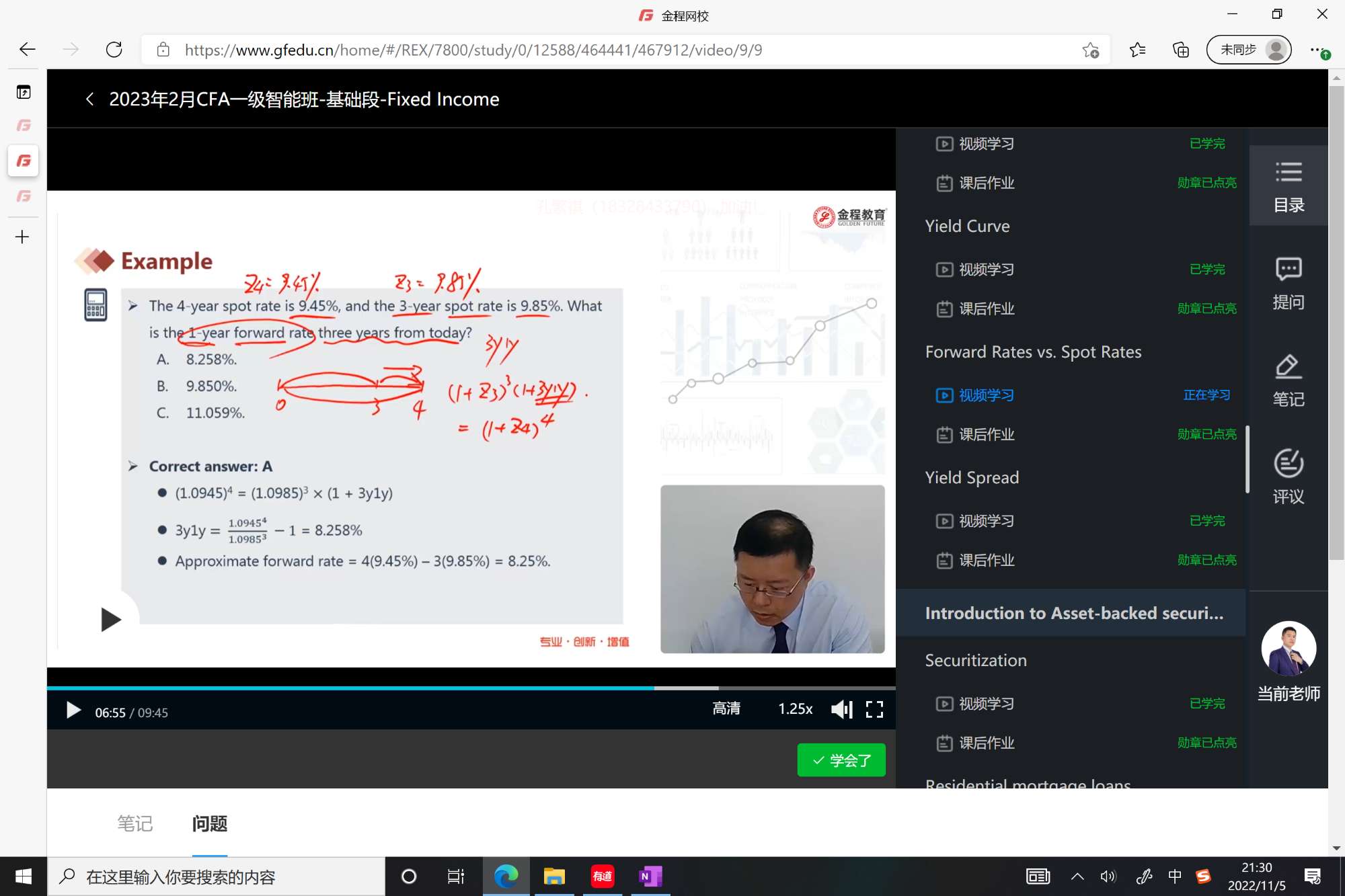
Task: Open OneNote from Windows taskbar
Action: pos(650,876)
